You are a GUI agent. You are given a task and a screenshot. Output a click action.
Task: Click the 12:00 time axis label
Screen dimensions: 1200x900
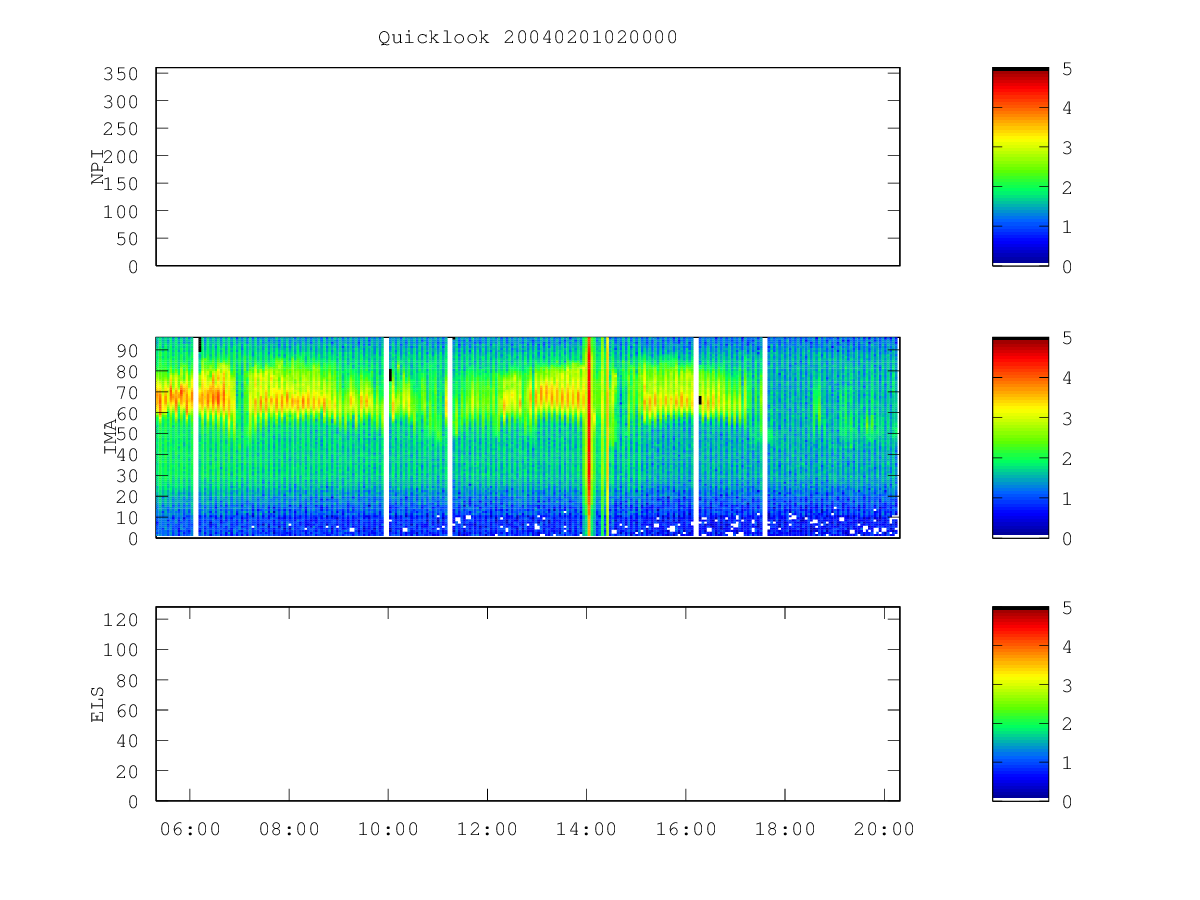(487, 829)
